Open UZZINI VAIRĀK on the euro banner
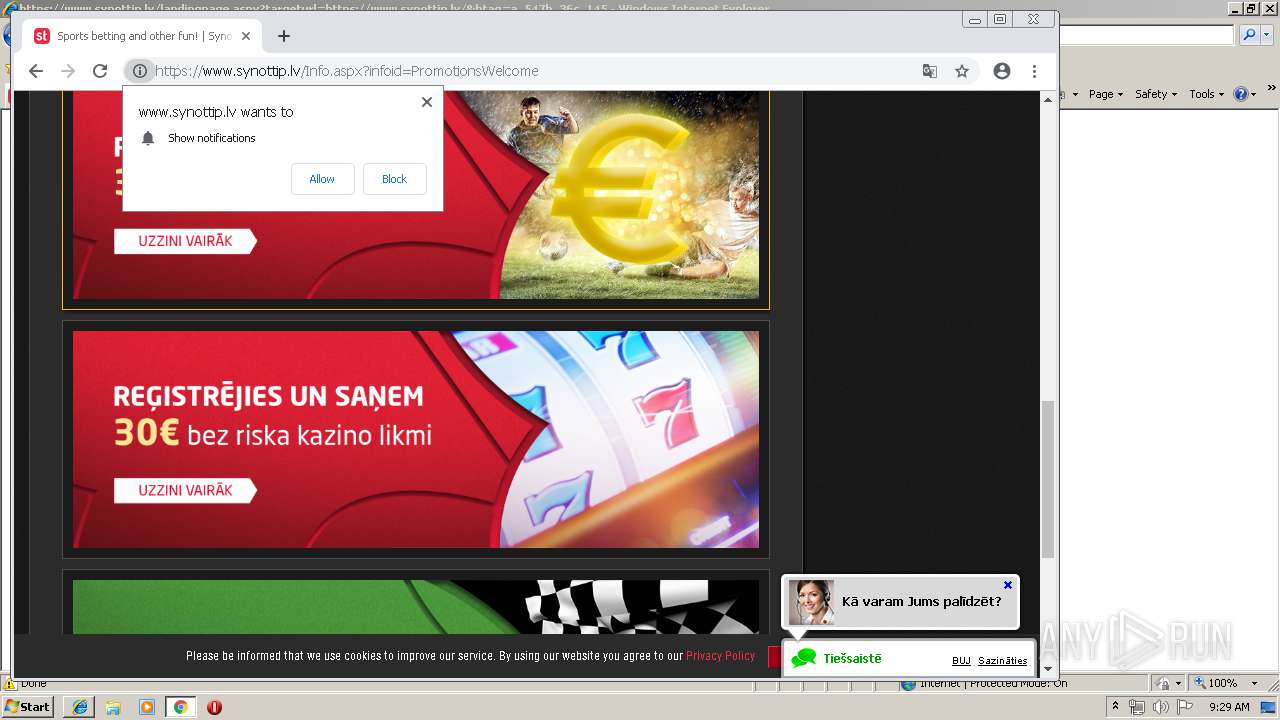This screenshot has height=720, width=1280. pyautogui.click(x=185, y=241)
